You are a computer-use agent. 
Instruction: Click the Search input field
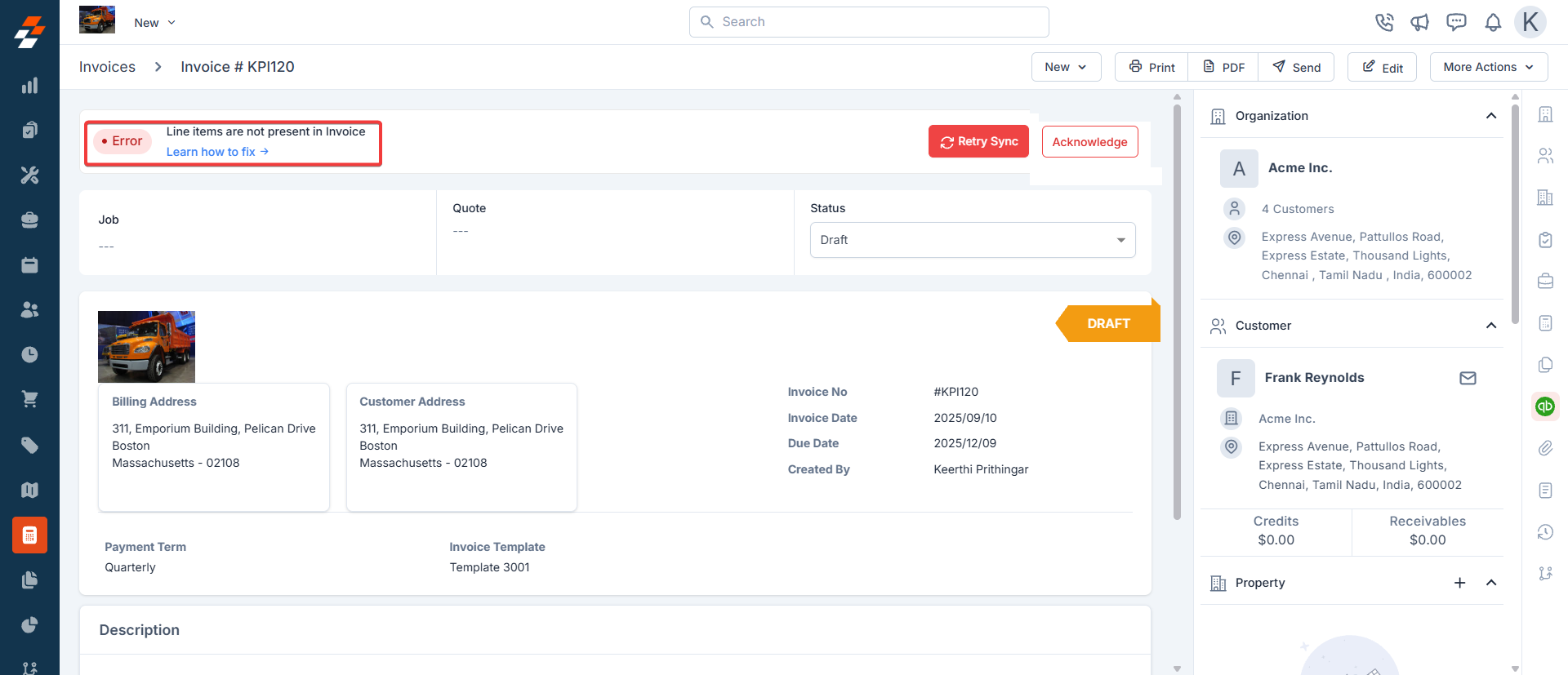[869, 22]
